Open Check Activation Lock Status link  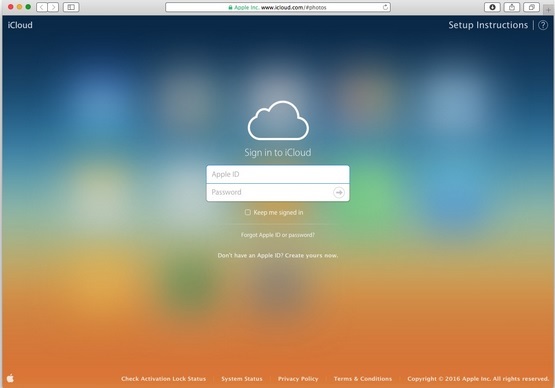(x=163, y=378)
